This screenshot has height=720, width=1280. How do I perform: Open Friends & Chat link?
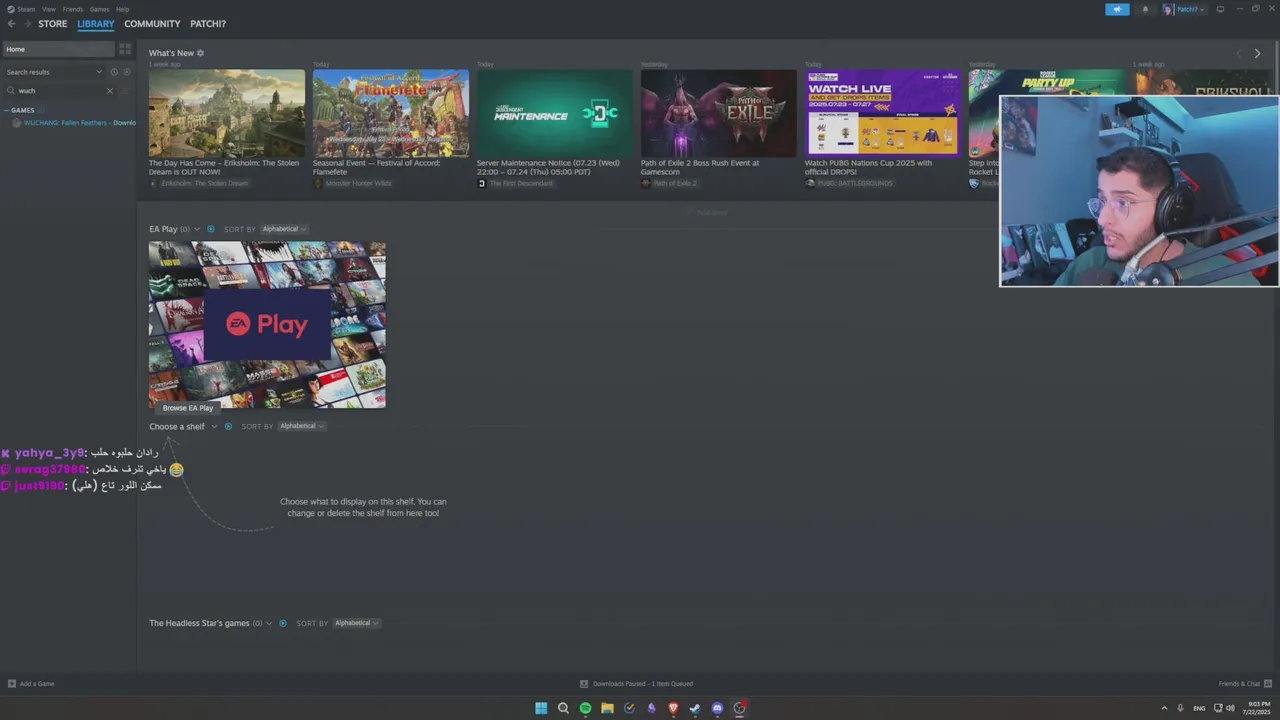(x=1239, y=684)
